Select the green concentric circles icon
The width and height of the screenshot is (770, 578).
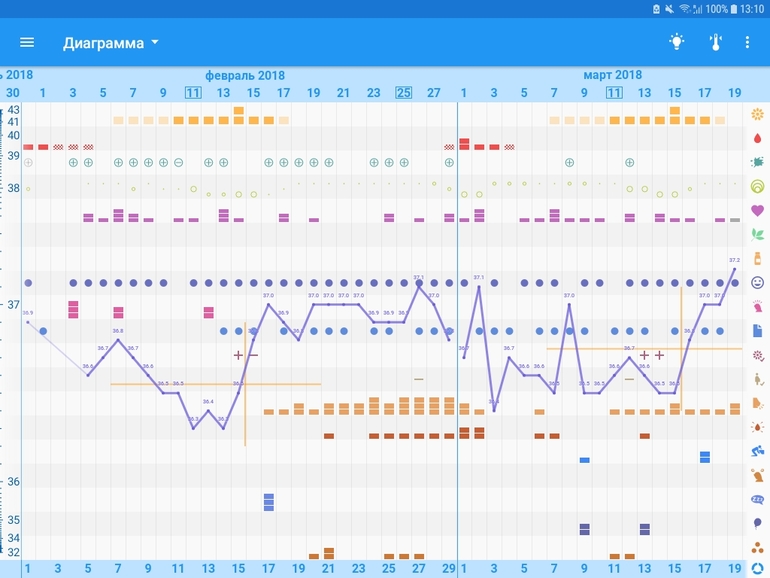point(757,186)
